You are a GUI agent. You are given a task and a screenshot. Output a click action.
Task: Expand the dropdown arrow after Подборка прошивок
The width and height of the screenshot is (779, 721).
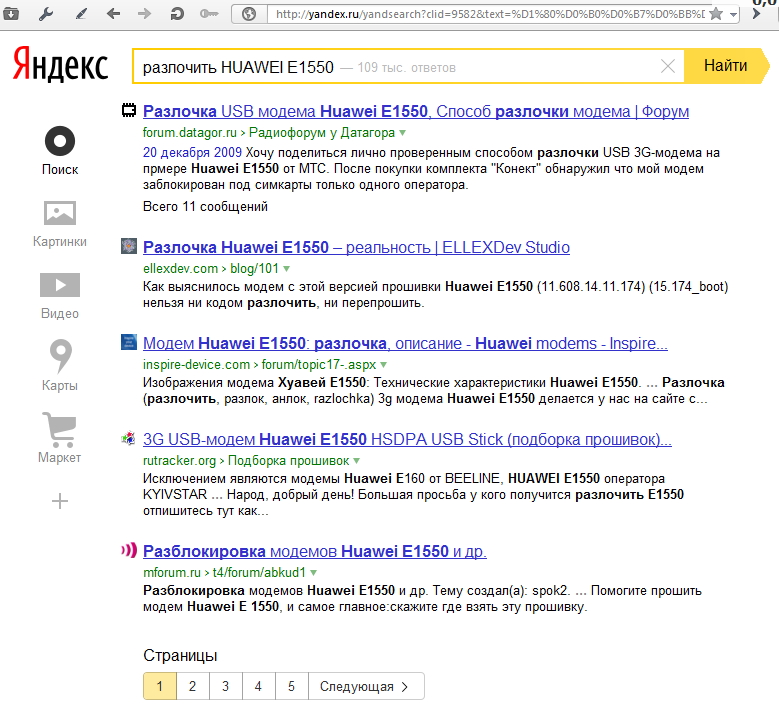tap(356, 461)
